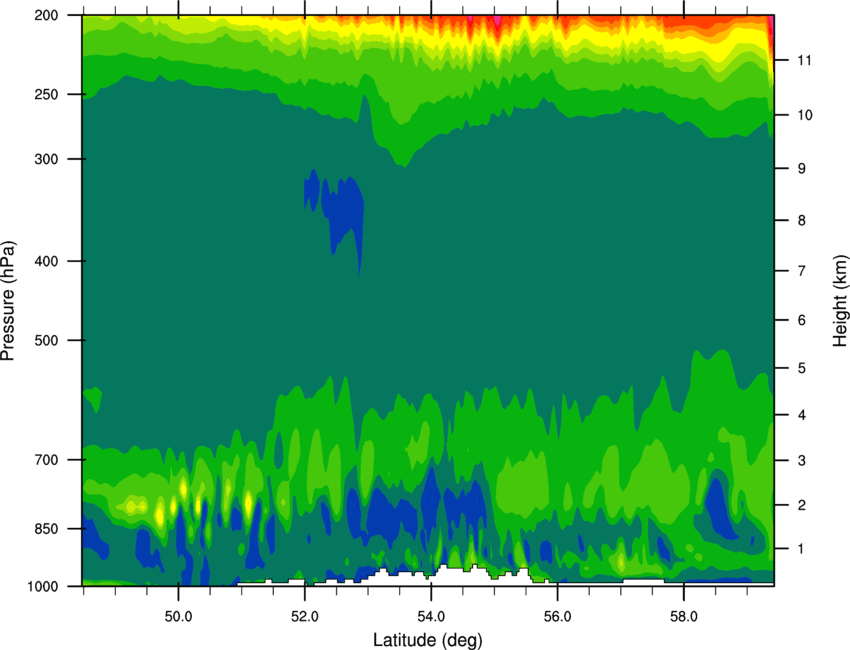Click the Latitude (deg) axis title
The width and height of the screenshot is (850, 650).
pyautogui.click(x=428, y=640)
